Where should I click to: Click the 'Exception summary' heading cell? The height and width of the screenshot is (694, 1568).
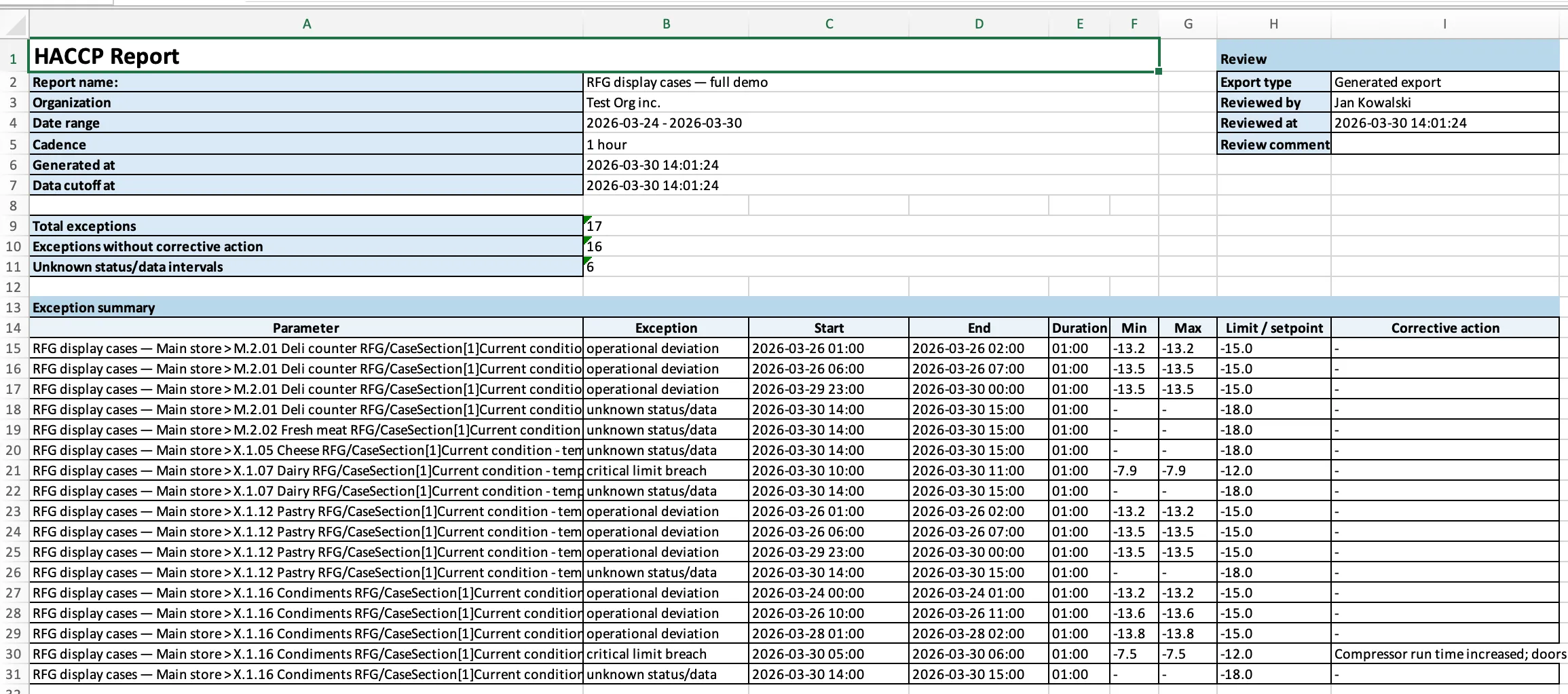[x=794, y=308]
